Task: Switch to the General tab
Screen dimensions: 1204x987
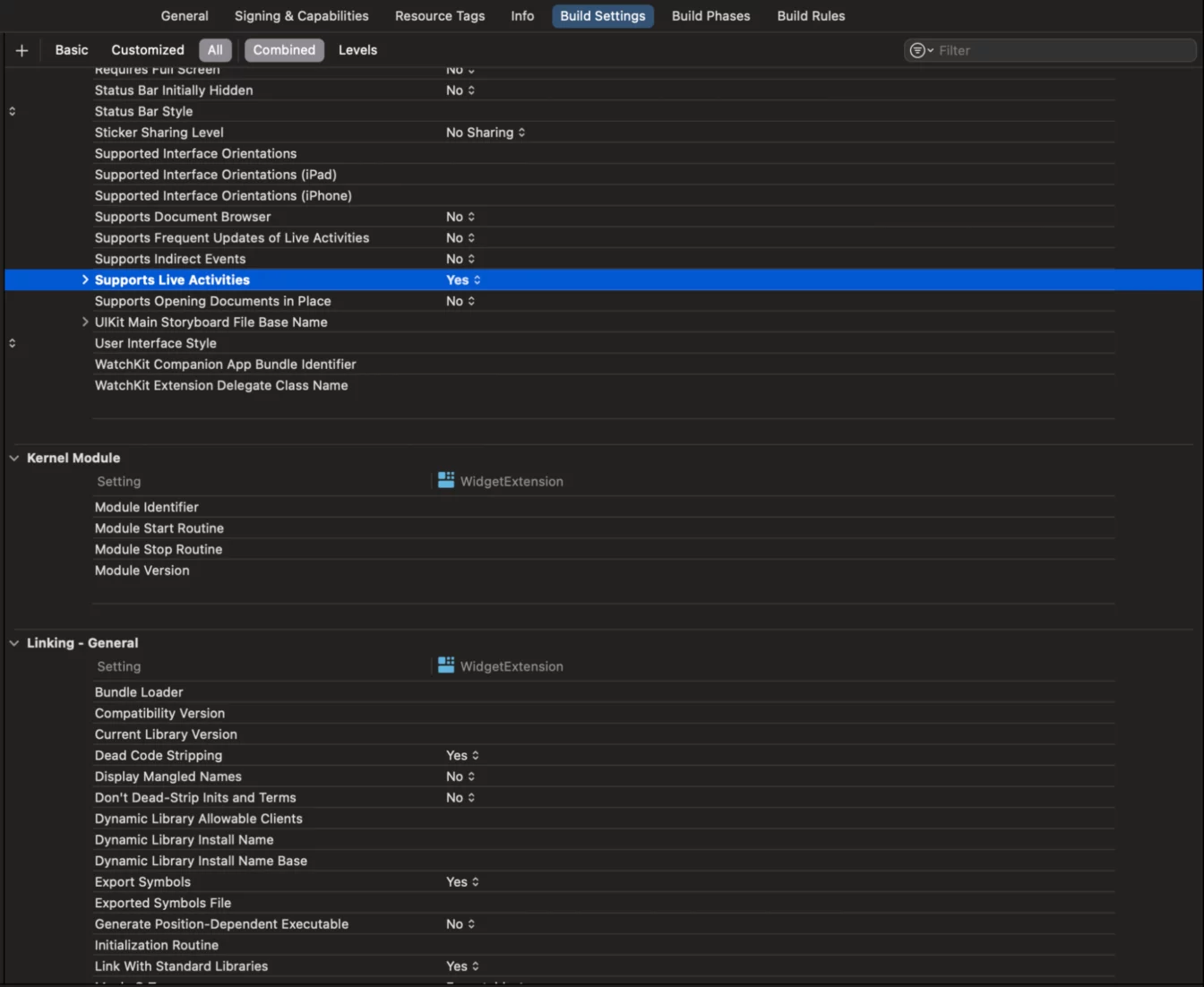Action: point(185,16)
